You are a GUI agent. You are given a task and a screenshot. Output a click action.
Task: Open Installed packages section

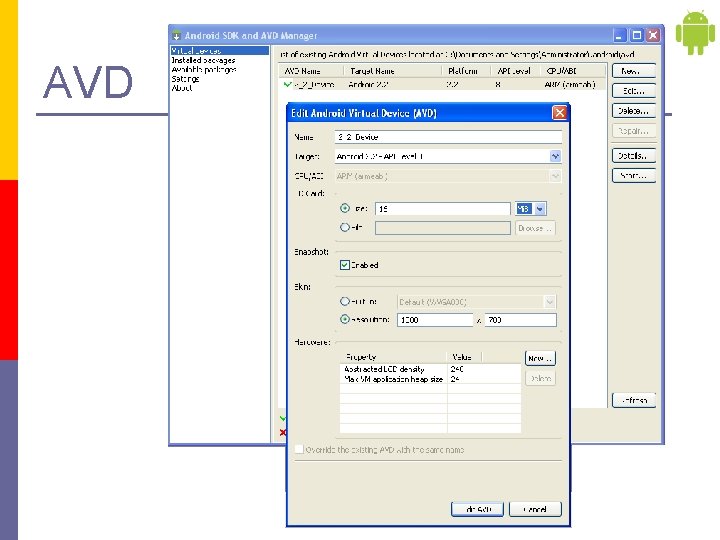[x=203, y=60]
